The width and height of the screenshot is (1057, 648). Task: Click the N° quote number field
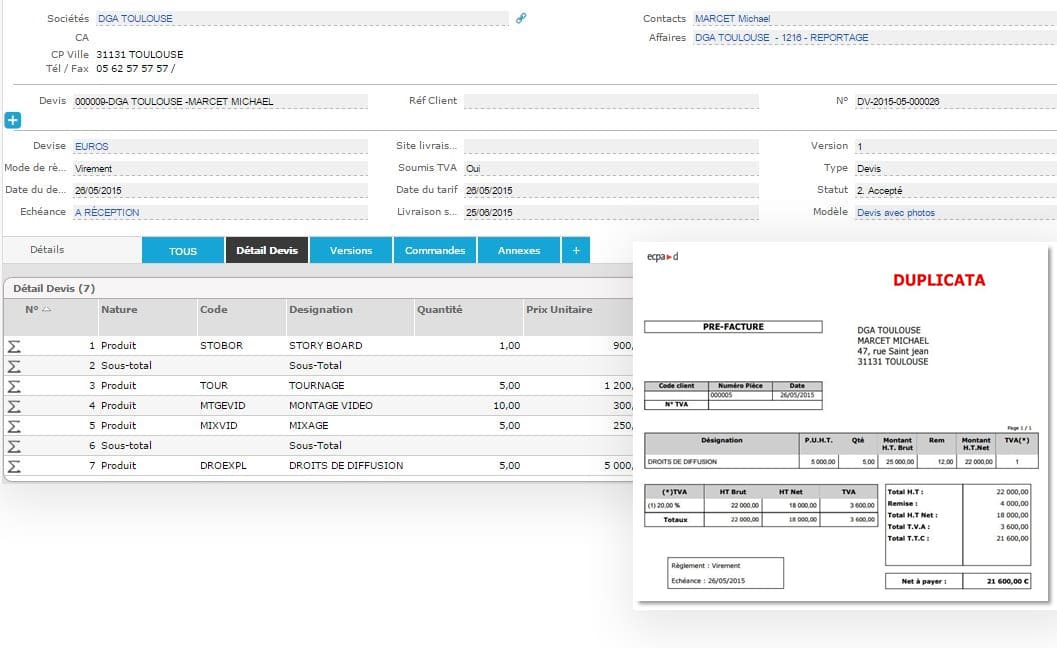[956, 101]
